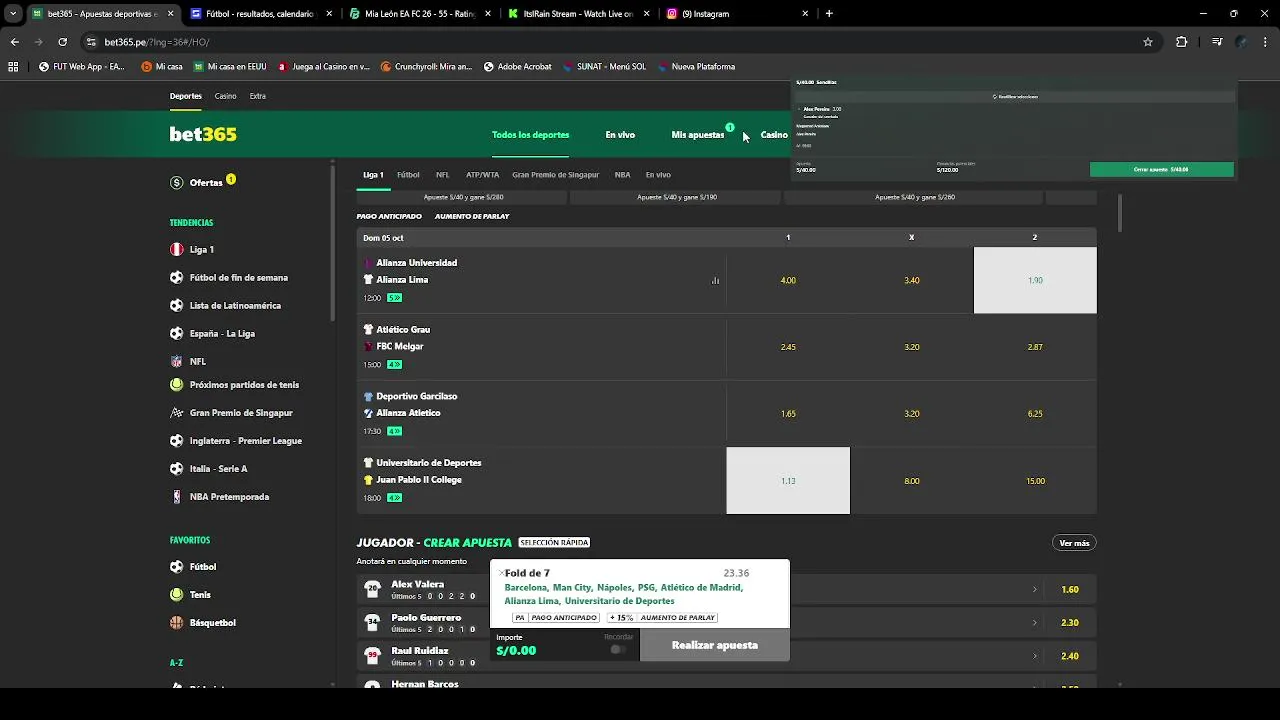Open the browser extensions menu
Image resolution: width=1280 pixels, height=720 pixels.
point(1182,42)
